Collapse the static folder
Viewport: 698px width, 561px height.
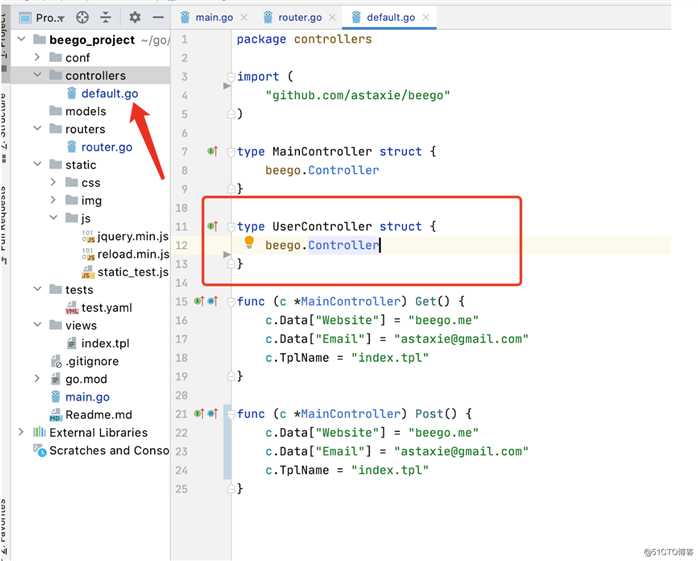pyautogui.click(x=37, y=164)
